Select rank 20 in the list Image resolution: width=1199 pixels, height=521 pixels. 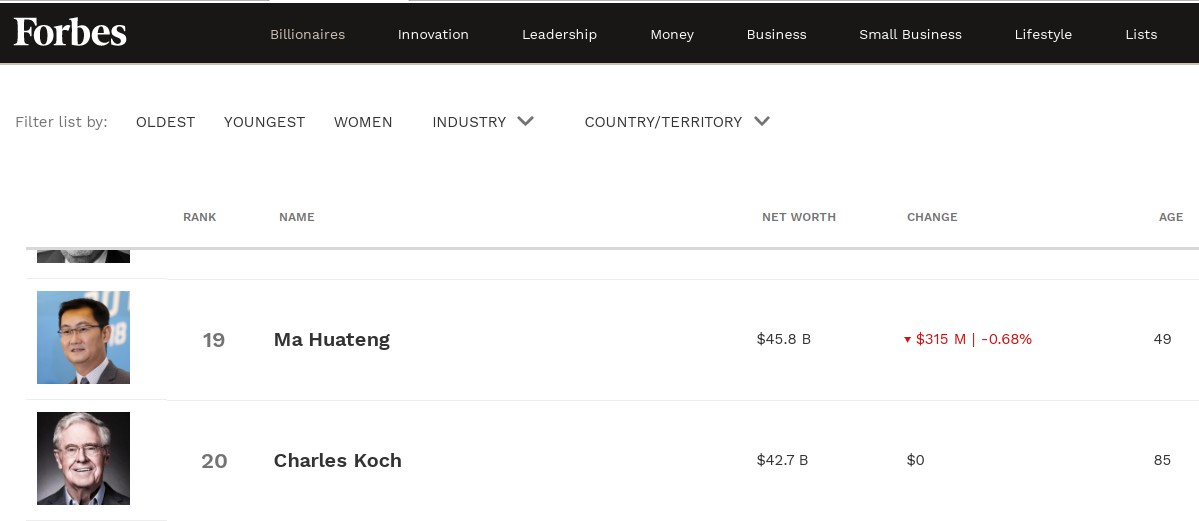coord(214,461)
